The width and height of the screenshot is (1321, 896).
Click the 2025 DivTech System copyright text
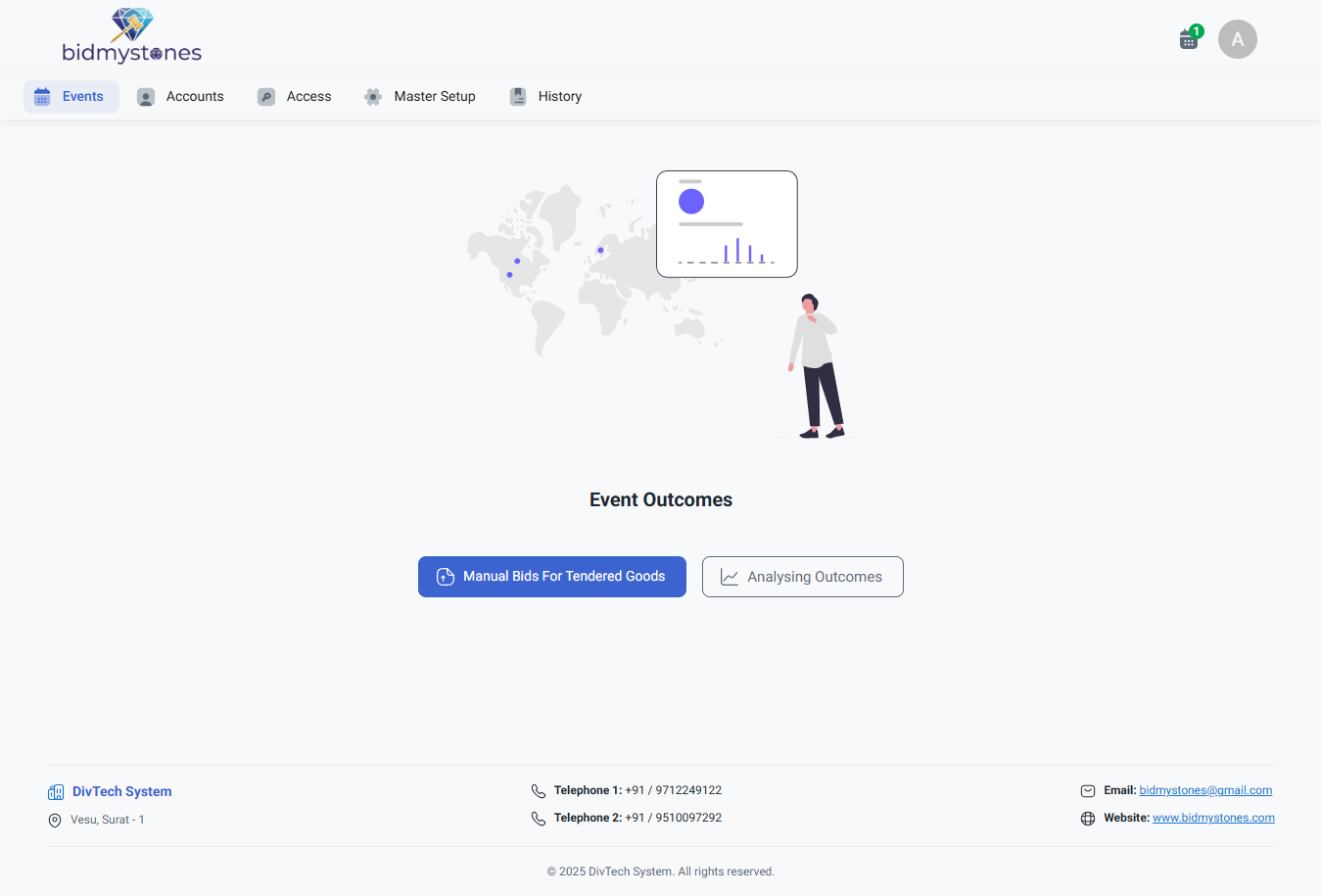pos(661,872)
